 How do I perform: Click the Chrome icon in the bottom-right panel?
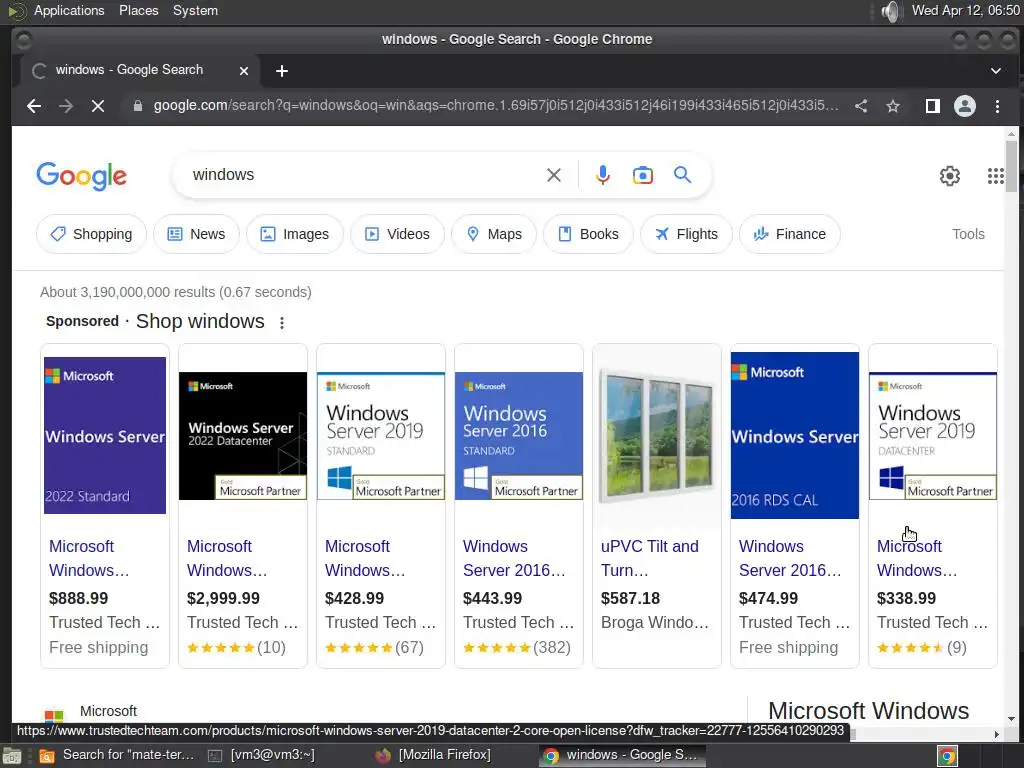[x=948, y=756]
